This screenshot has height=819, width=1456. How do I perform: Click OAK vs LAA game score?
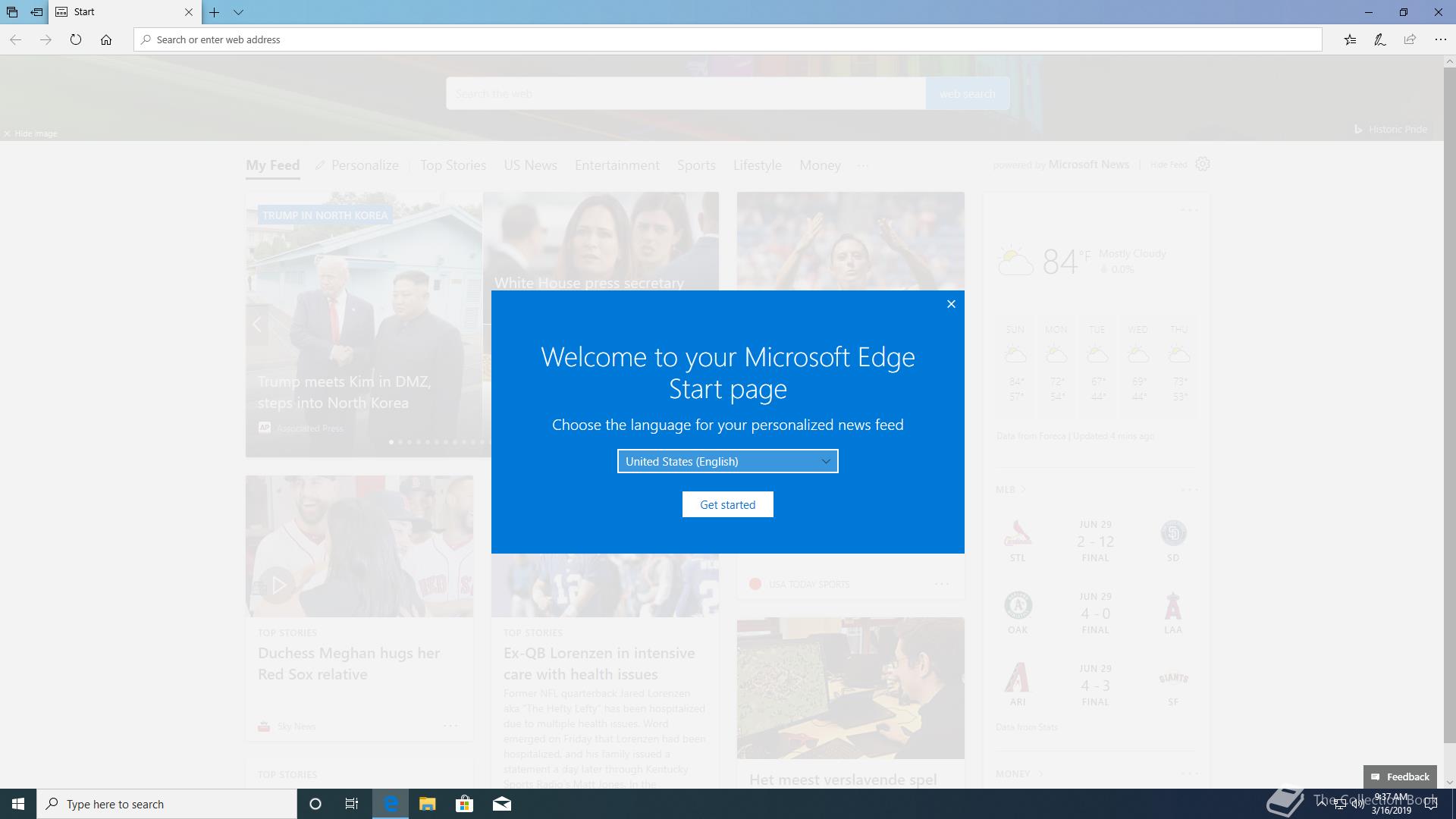tap(1095, 613)
